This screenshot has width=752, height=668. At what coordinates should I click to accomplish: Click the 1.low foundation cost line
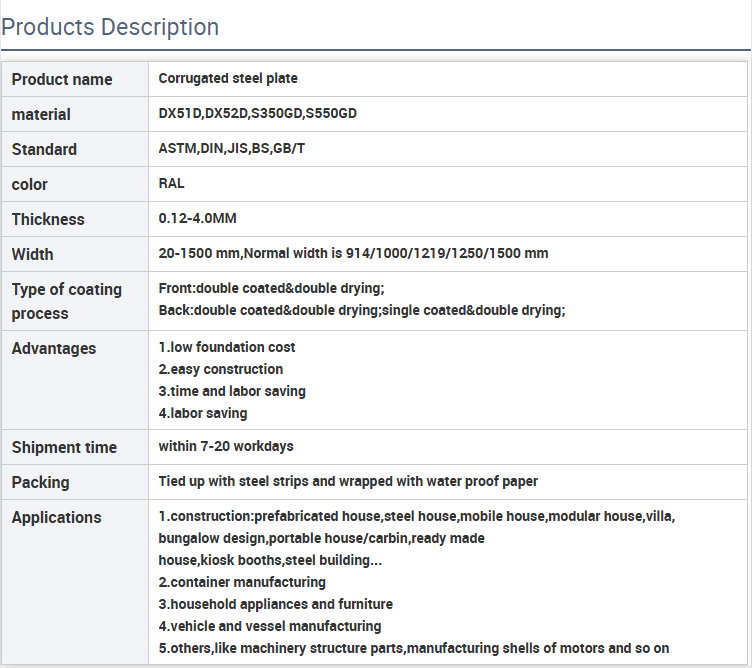(227, 347)
